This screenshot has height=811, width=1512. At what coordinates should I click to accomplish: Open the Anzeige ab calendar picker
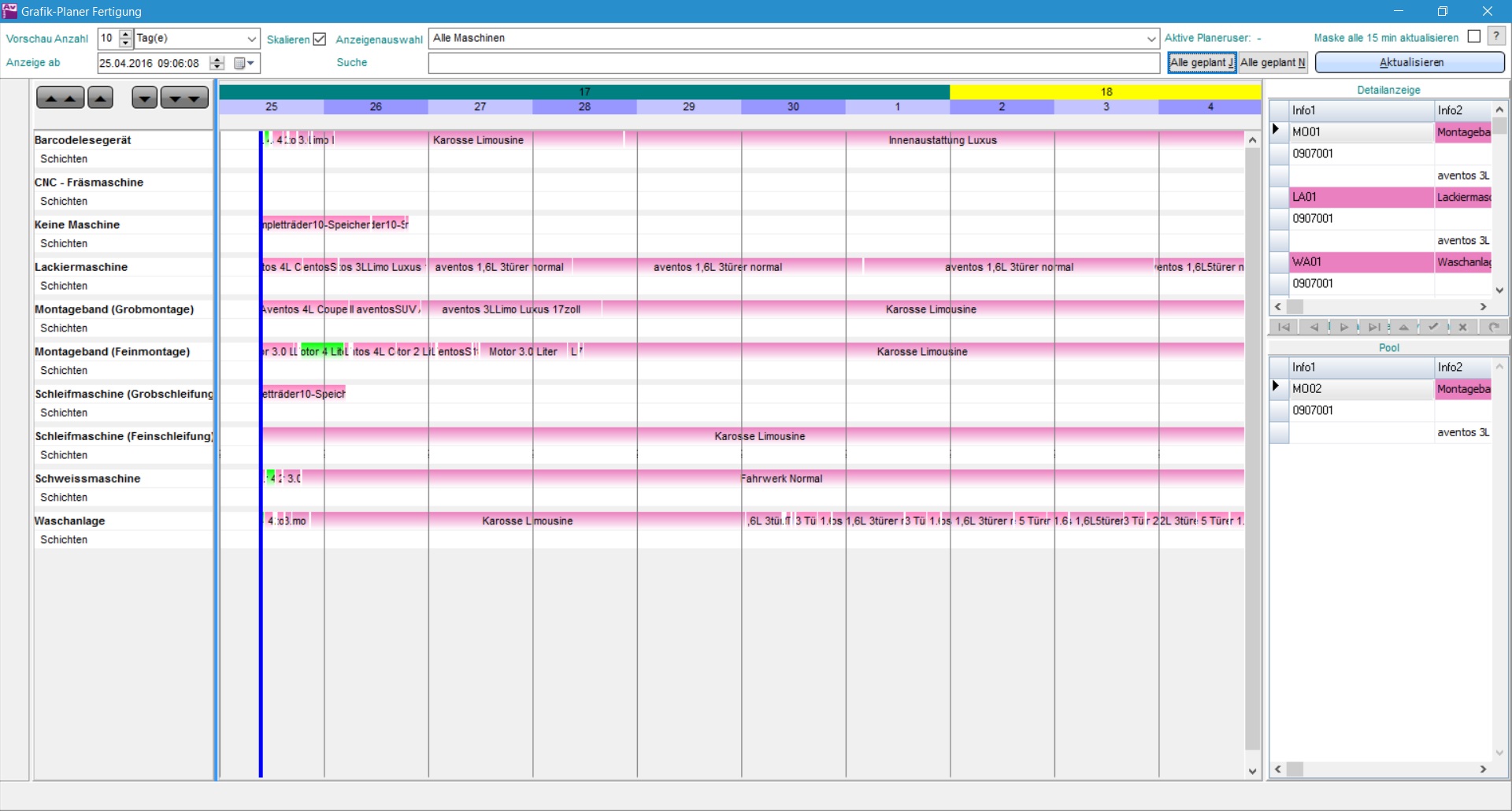pos(245,63)
